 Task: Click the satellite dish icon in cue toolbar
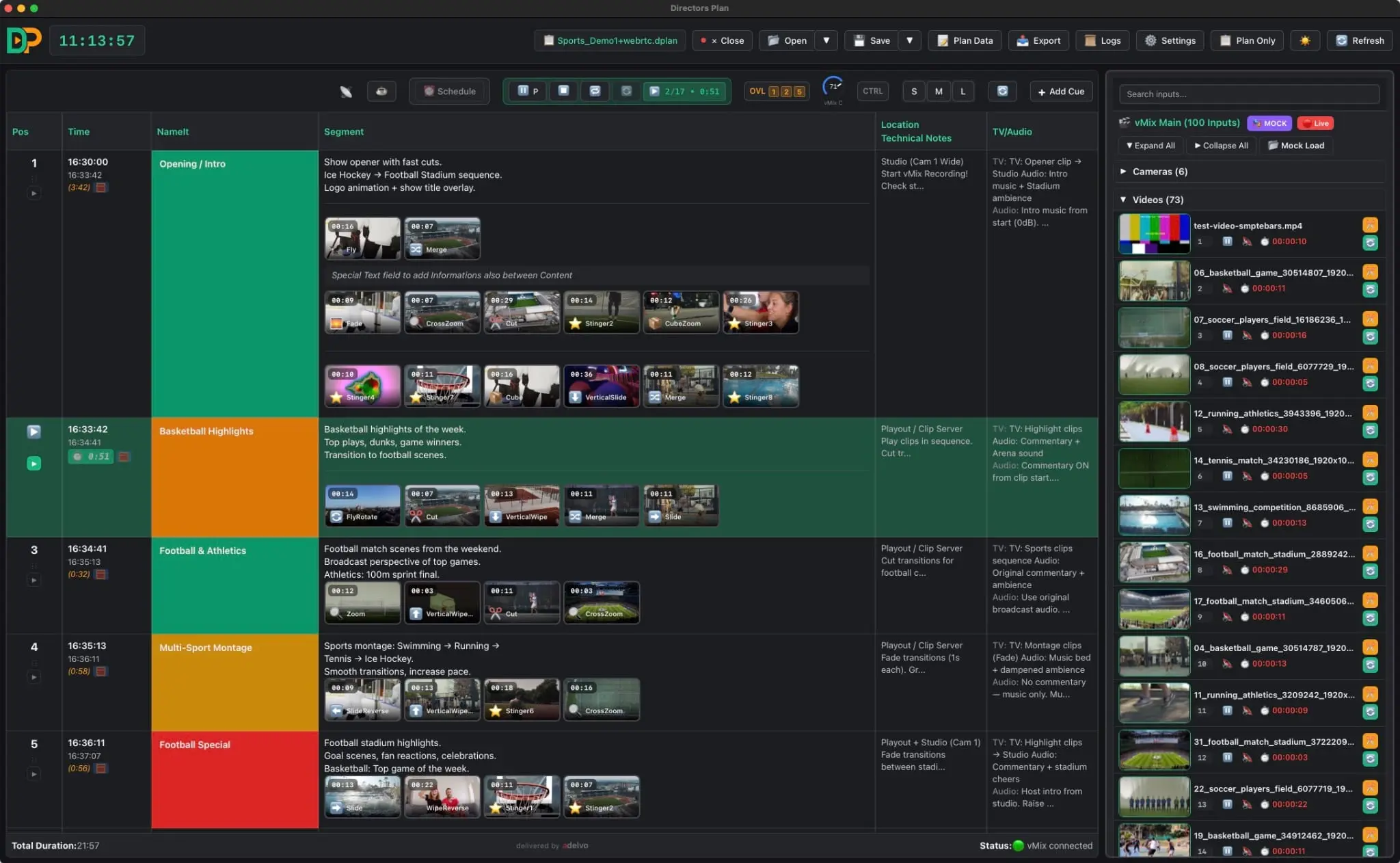click(346, 91)
